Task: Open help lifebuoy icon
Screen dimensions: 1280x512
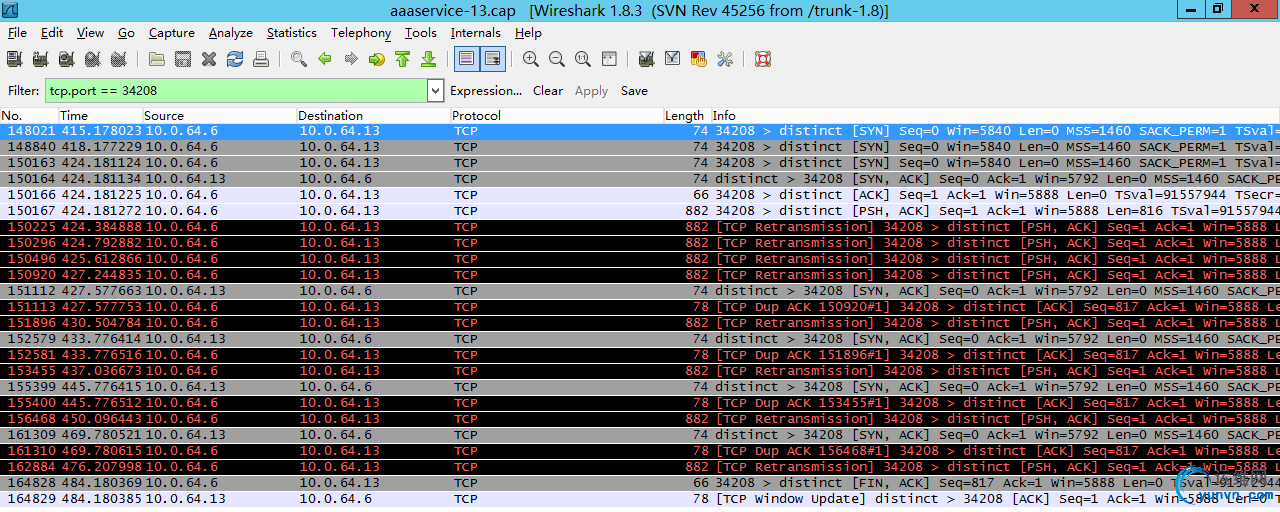Action: click(763, 59)
